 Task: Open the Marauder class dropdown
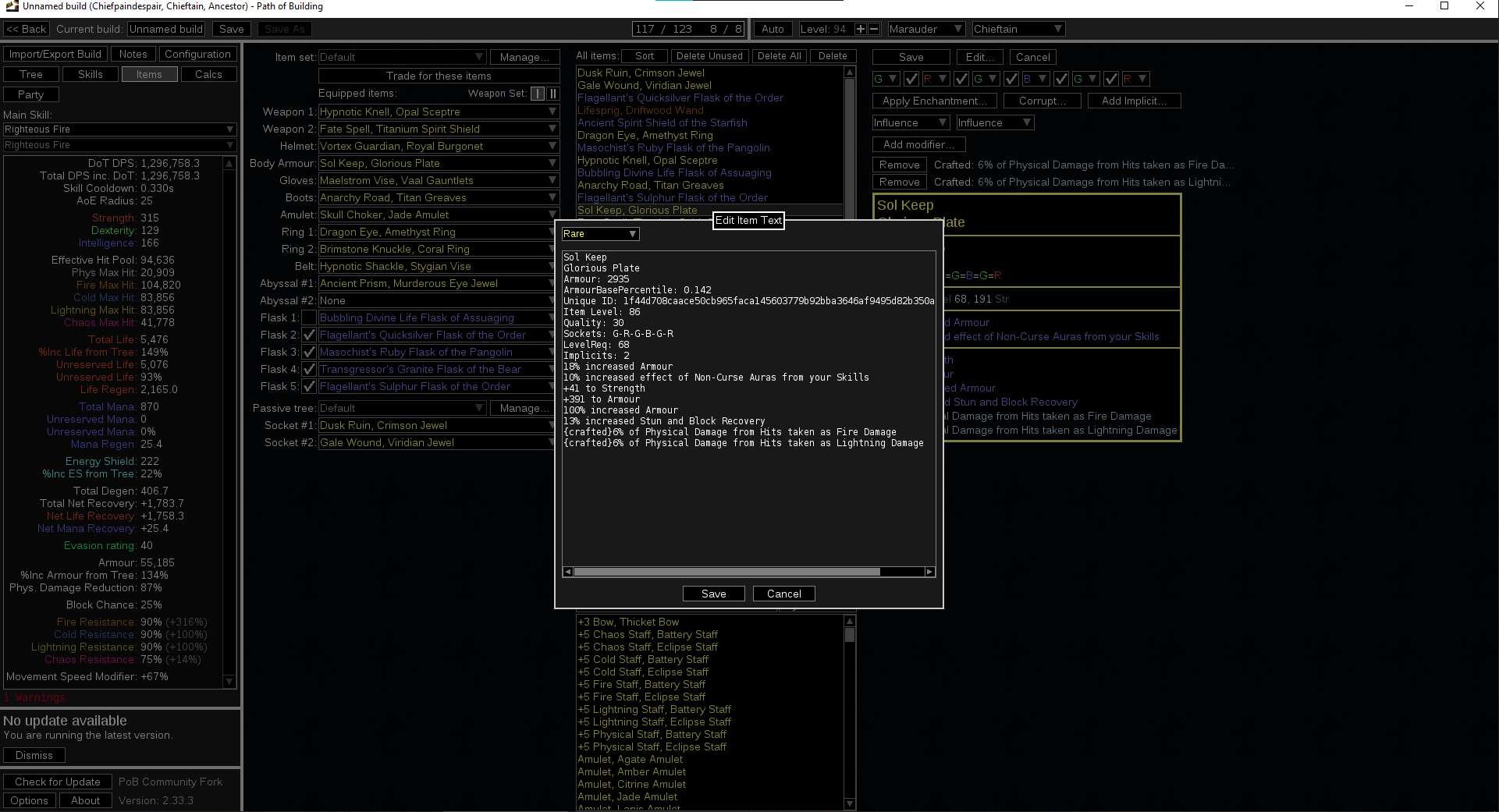click(925, 29)
